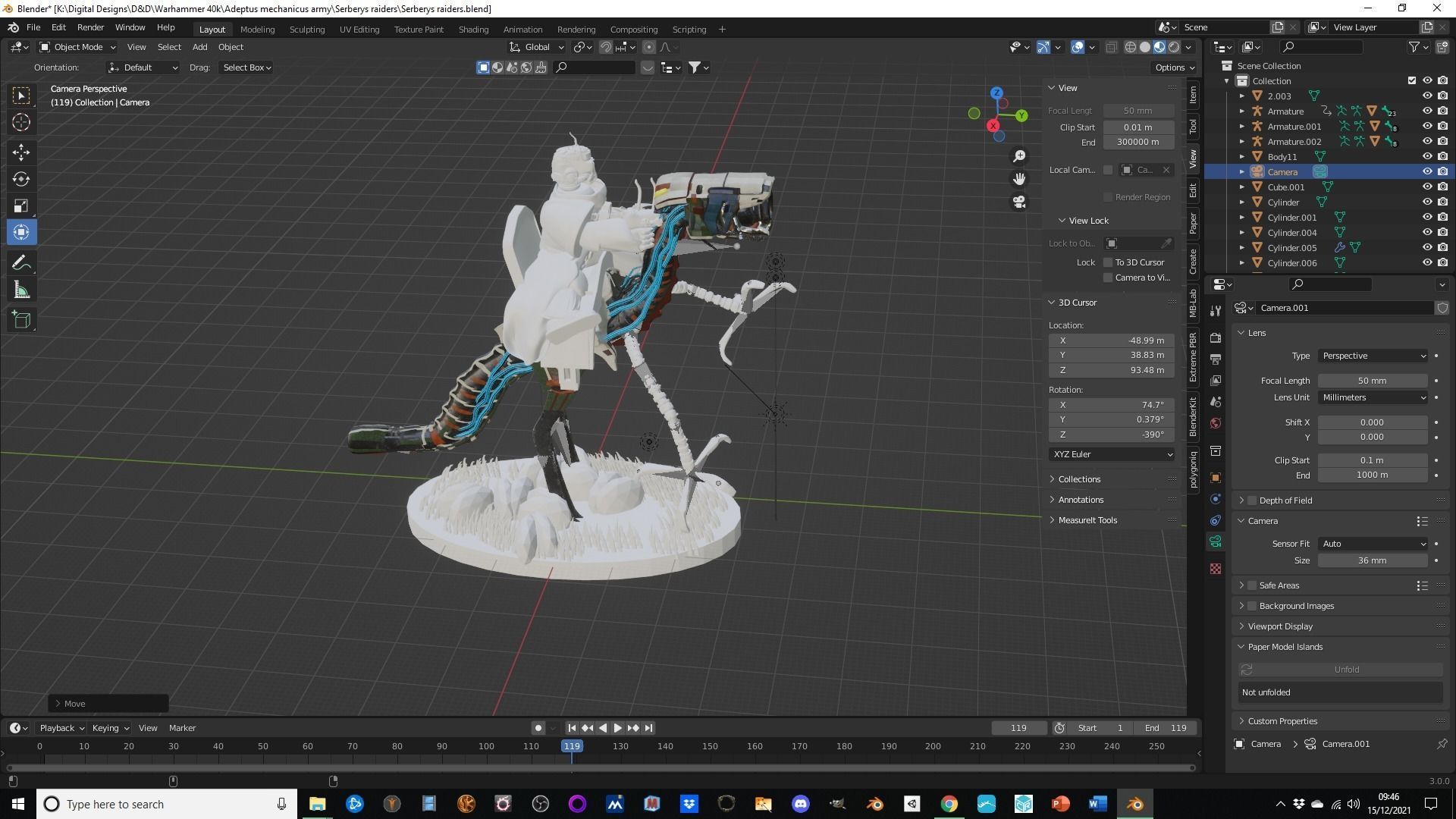Expand the MeasureIt Tools panel
This screenshot has height=819, width=1456.
pyautogui.click(x=1087, y=520)
